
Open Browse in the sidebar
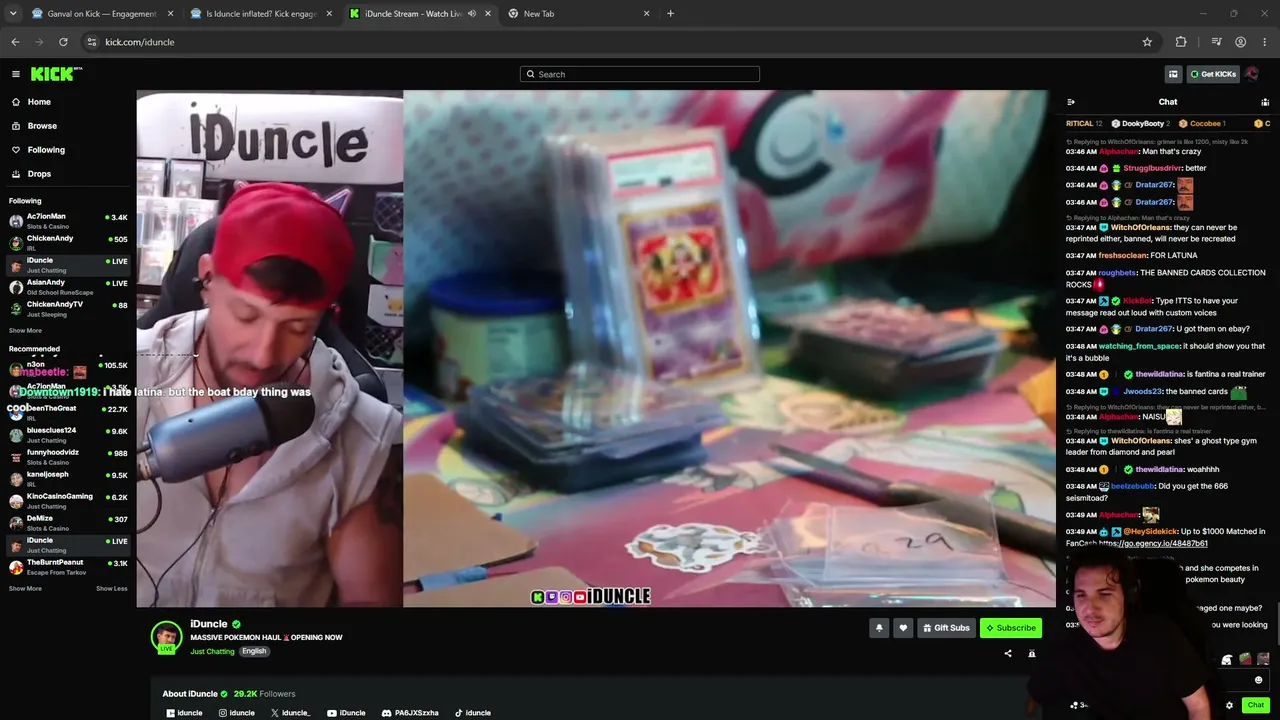point(42,126)
